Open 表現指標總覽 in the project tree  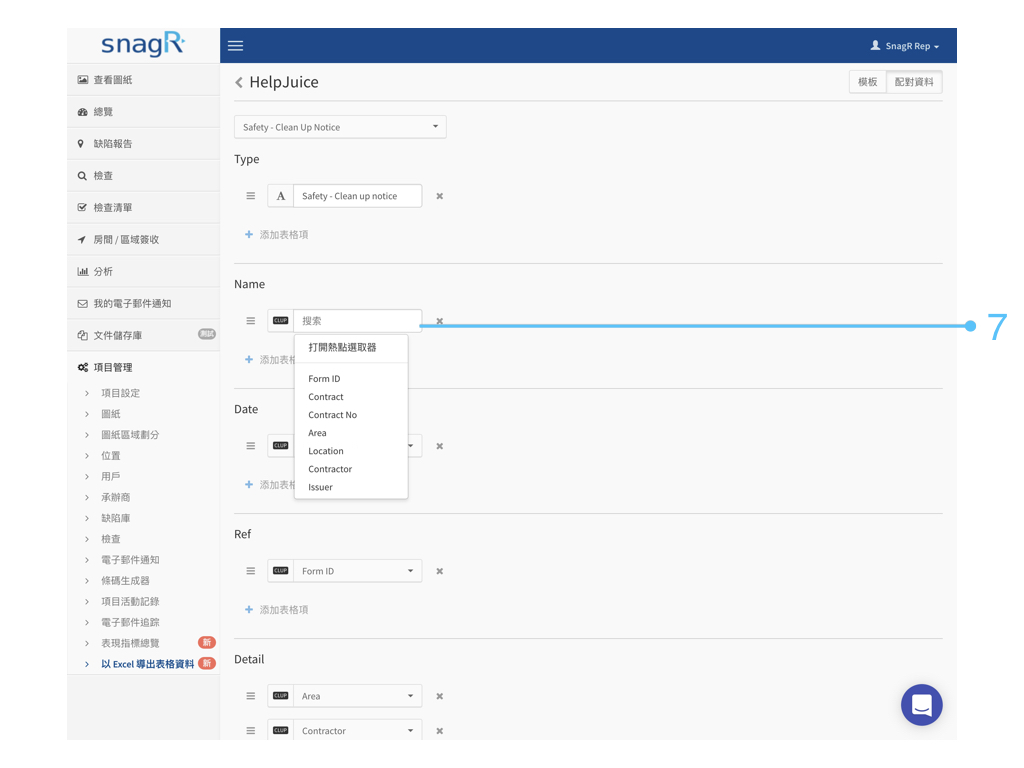pos(130,643)
